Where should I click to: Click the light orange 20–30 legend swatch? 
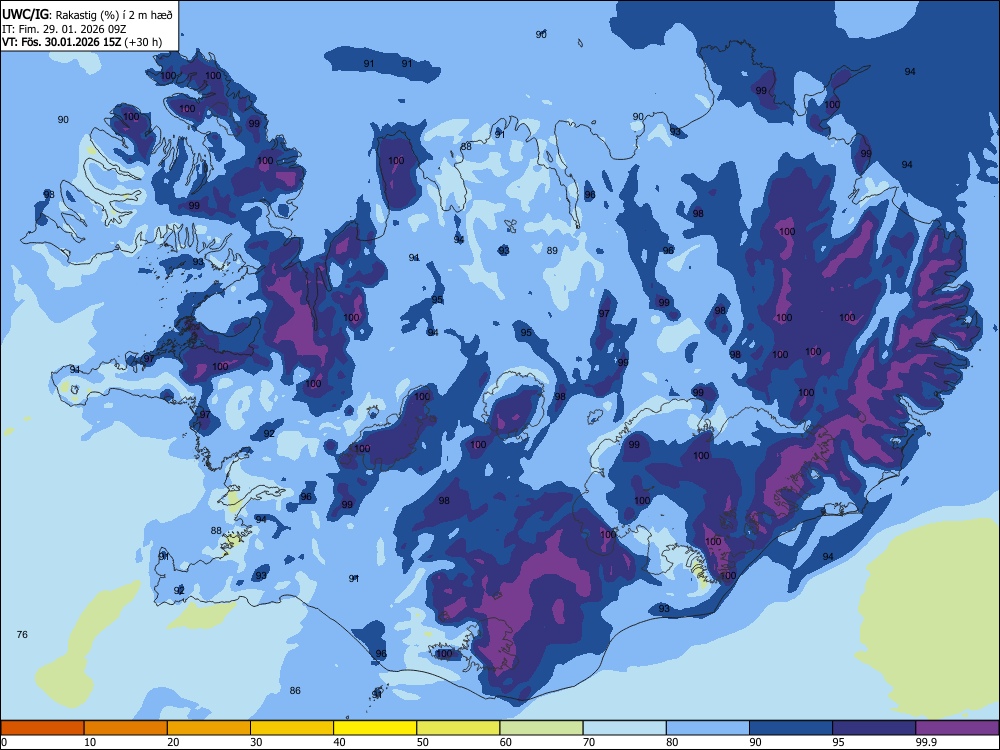(x=209, y=728)
